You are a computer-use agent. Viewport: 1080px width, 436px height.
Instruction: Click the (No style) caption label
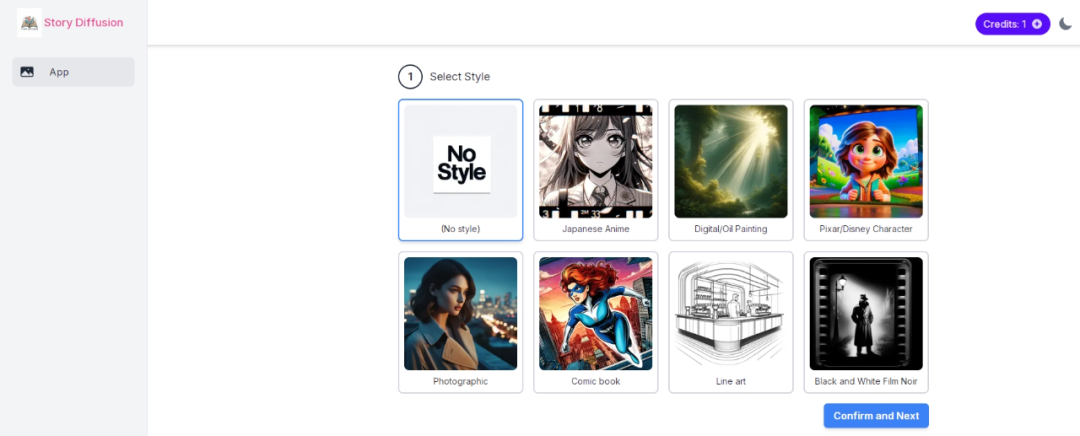(x=461, y=229)
